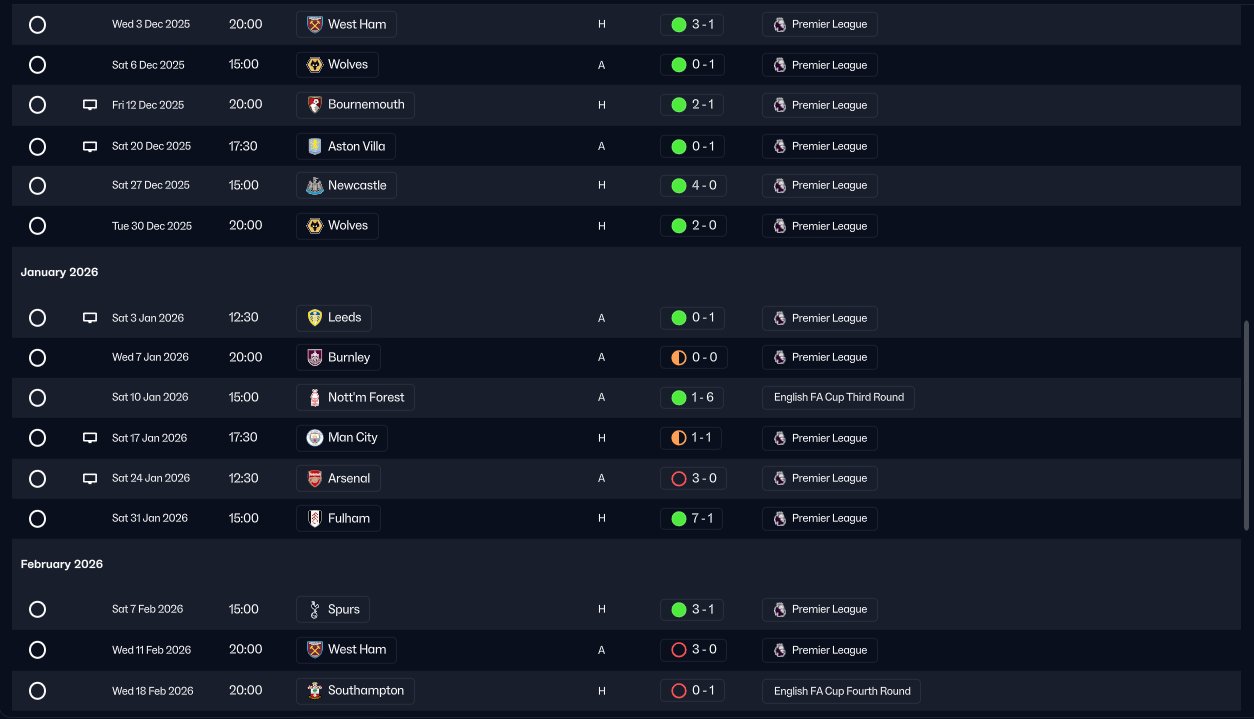Click the Newcastle club crest icon
Screen dimensions: 1254x719
point(314,185)
